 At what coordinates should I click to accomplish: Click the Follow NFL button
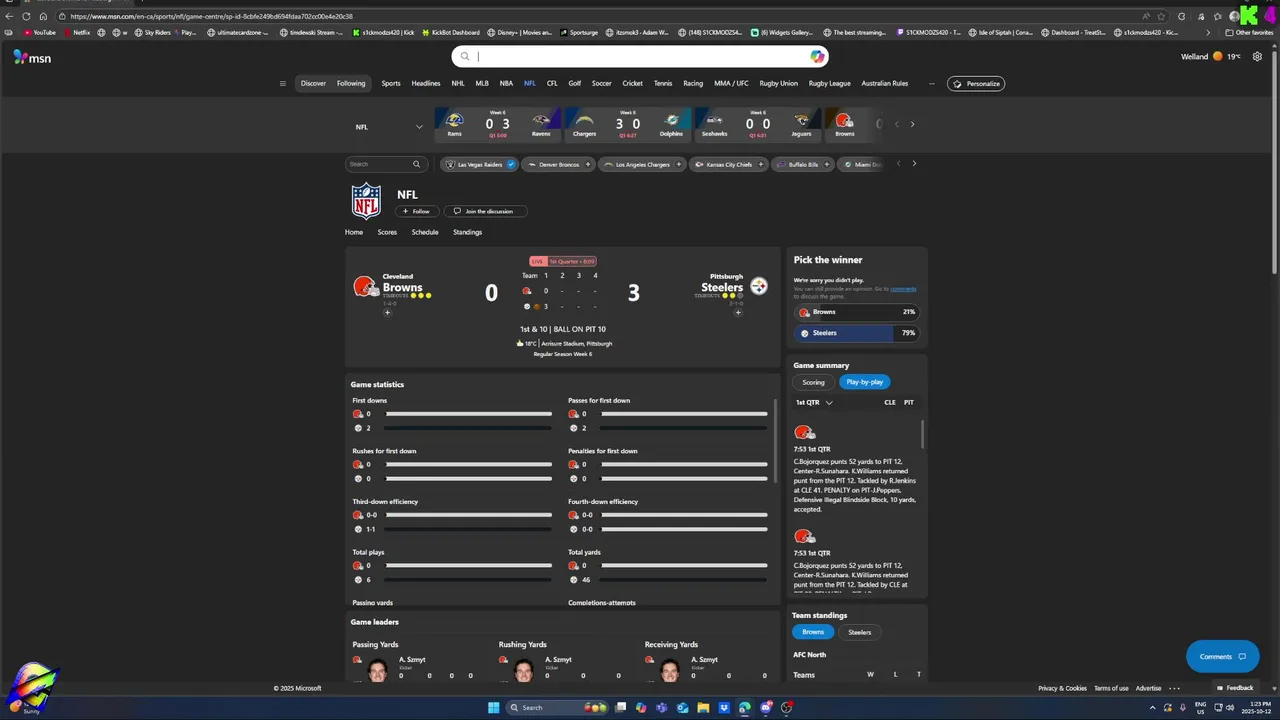pos(416,211)
